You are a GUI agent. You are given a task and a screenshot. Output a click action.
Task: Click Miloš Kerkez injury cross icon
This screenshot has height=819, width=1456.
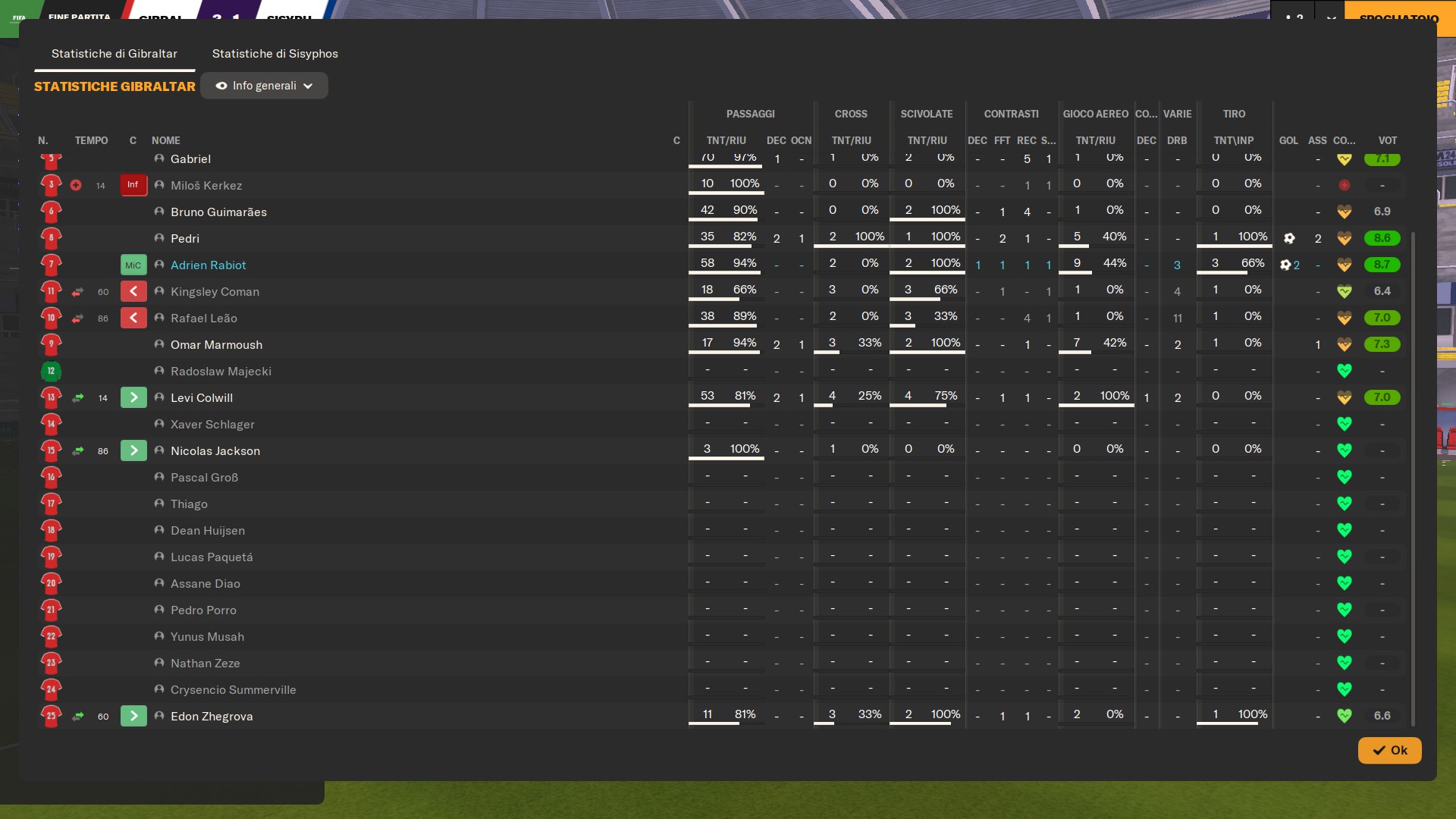pyautogui.click(x=76, y=185)
